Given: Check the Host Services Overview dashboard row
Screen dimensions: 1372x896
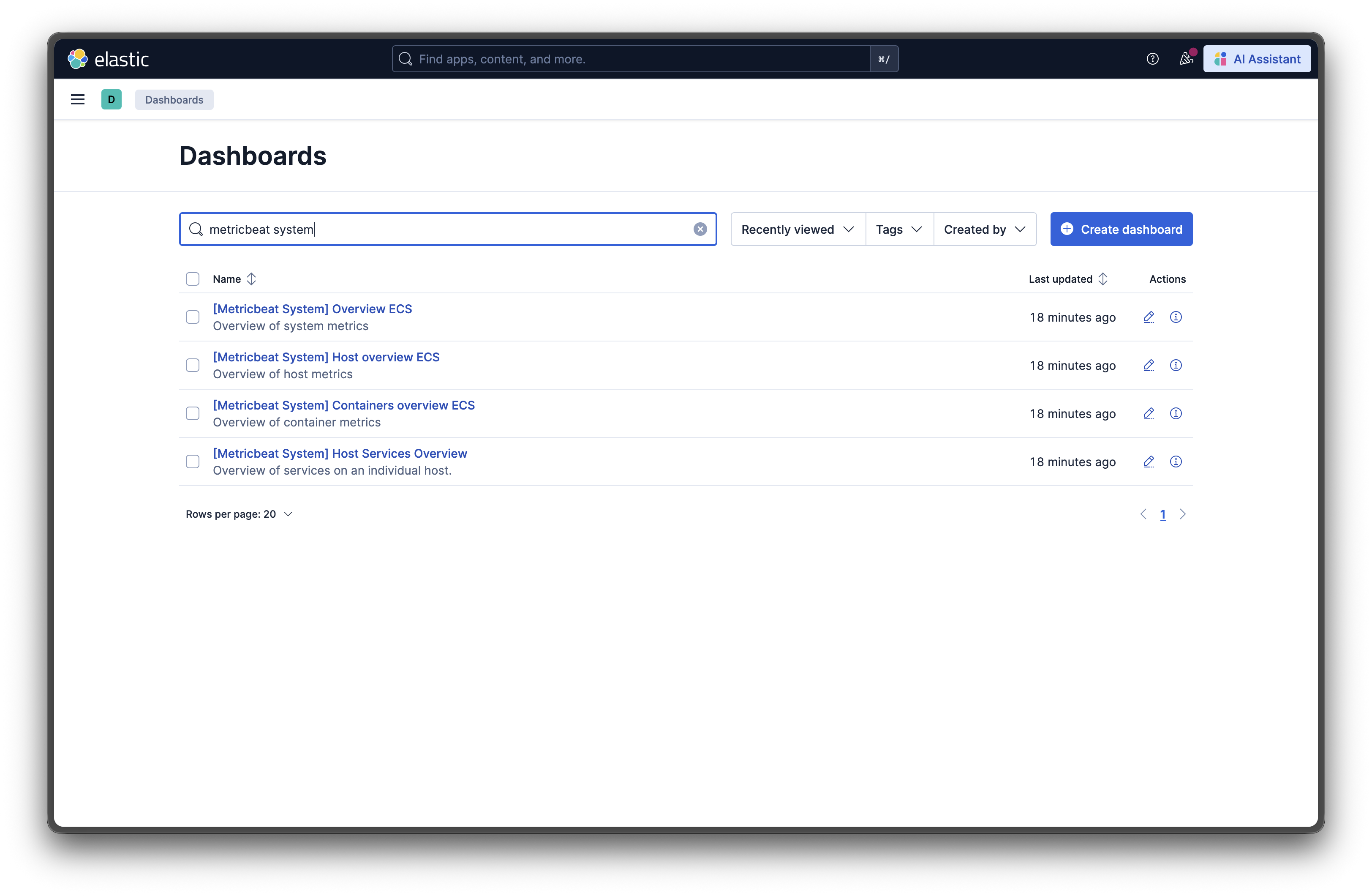Looking at the screenshot, I should coord(193,462).
